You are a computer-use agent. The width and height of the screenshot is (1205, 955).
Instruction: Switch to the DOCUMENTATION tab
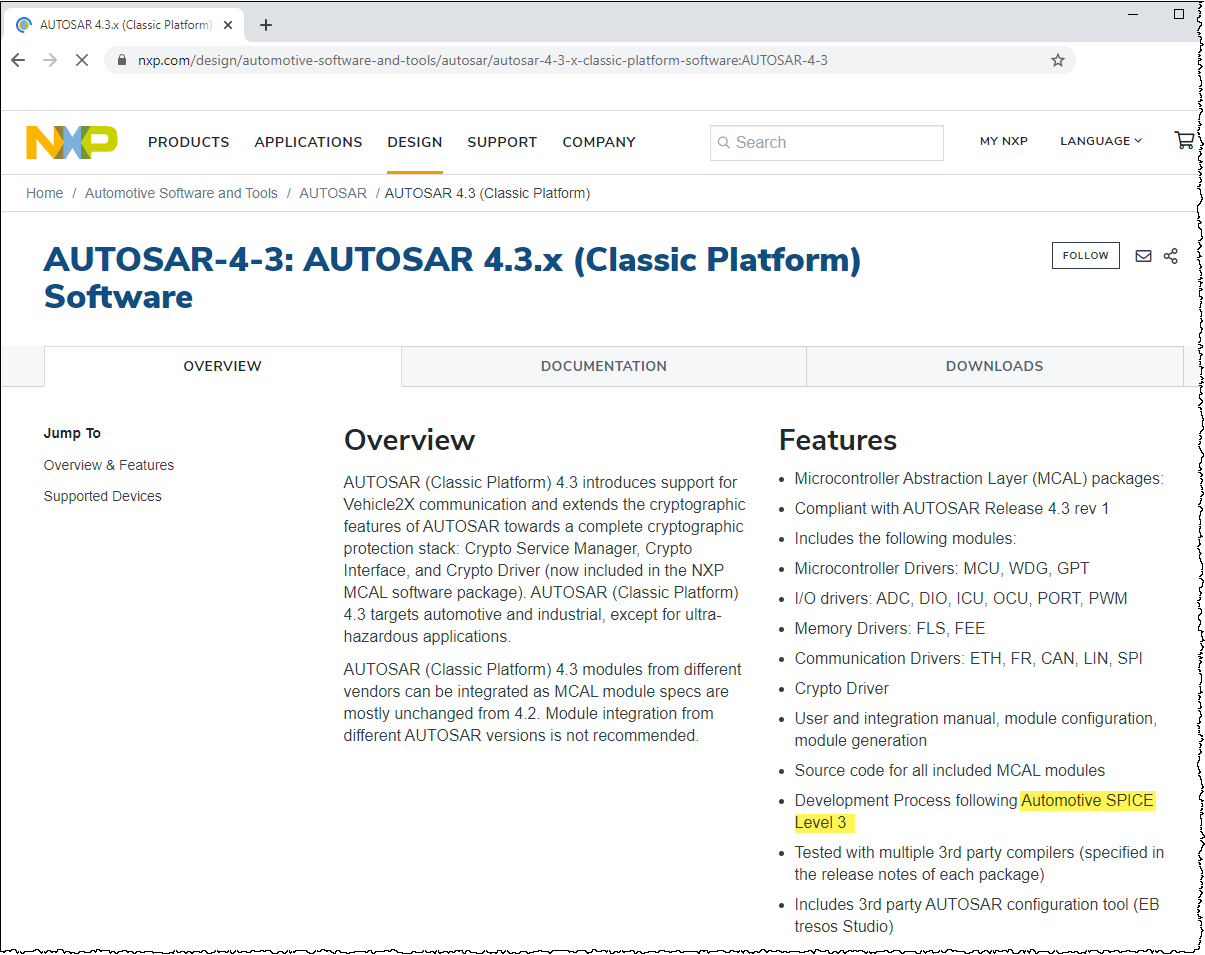tap(603, 366)
